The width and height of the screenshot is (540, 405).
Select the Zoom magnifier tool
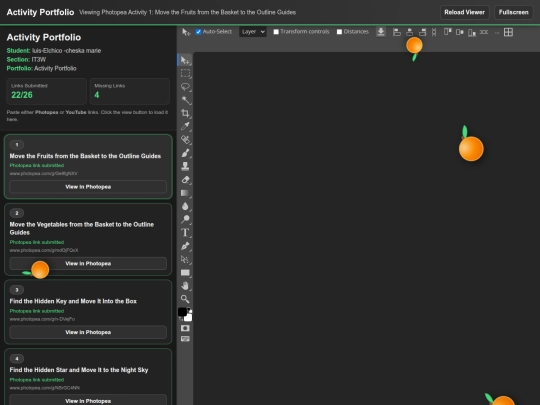(x=185, y=299)
